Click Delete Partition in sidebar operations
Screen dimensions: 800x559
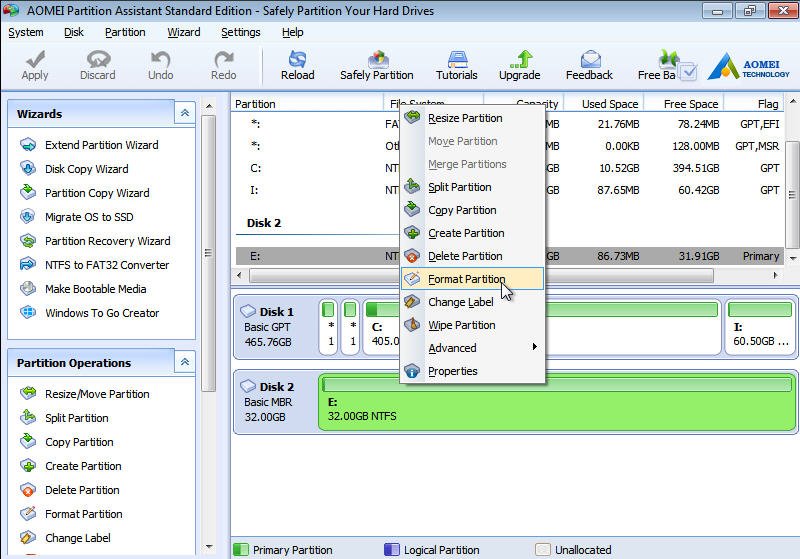(82, 490)
